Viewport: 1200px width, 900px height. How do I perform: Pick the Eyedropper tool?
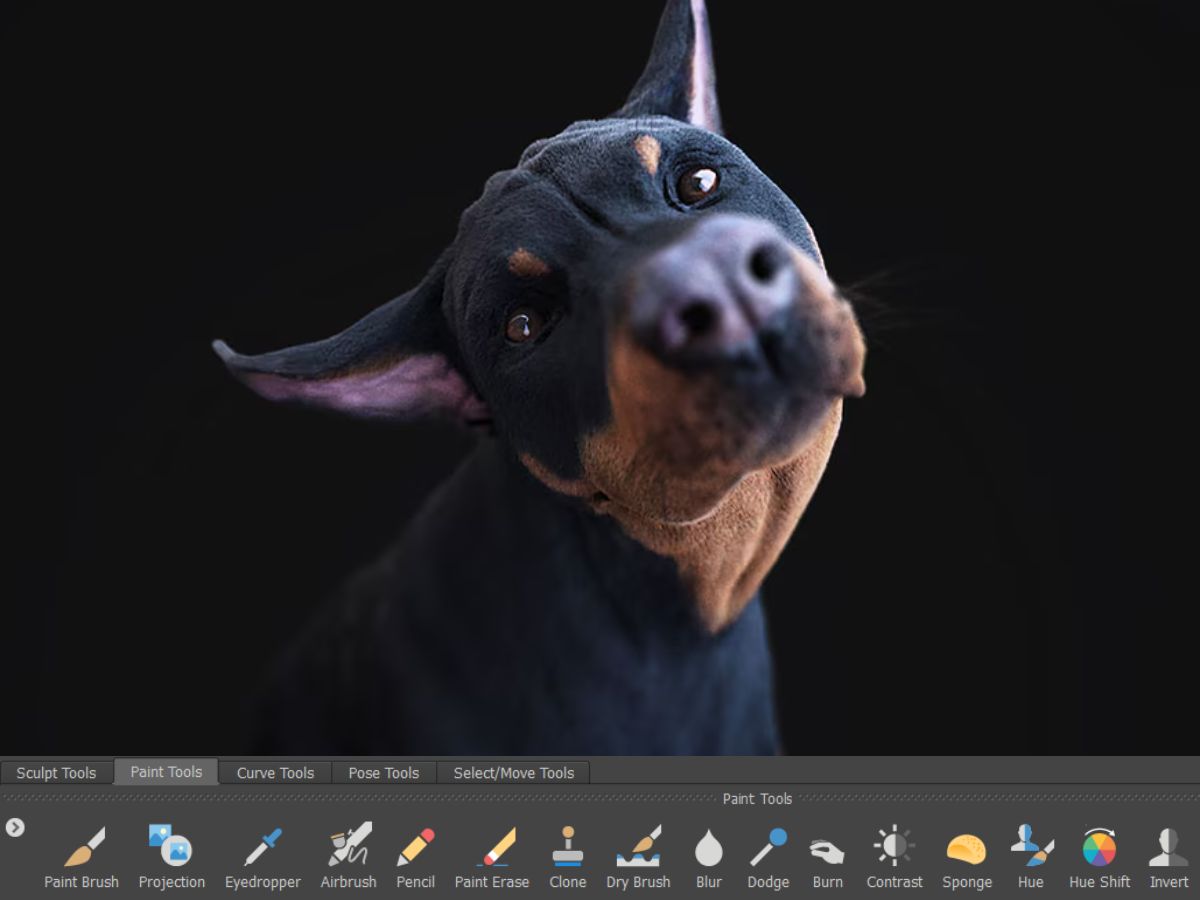click(x=262, y=856)
